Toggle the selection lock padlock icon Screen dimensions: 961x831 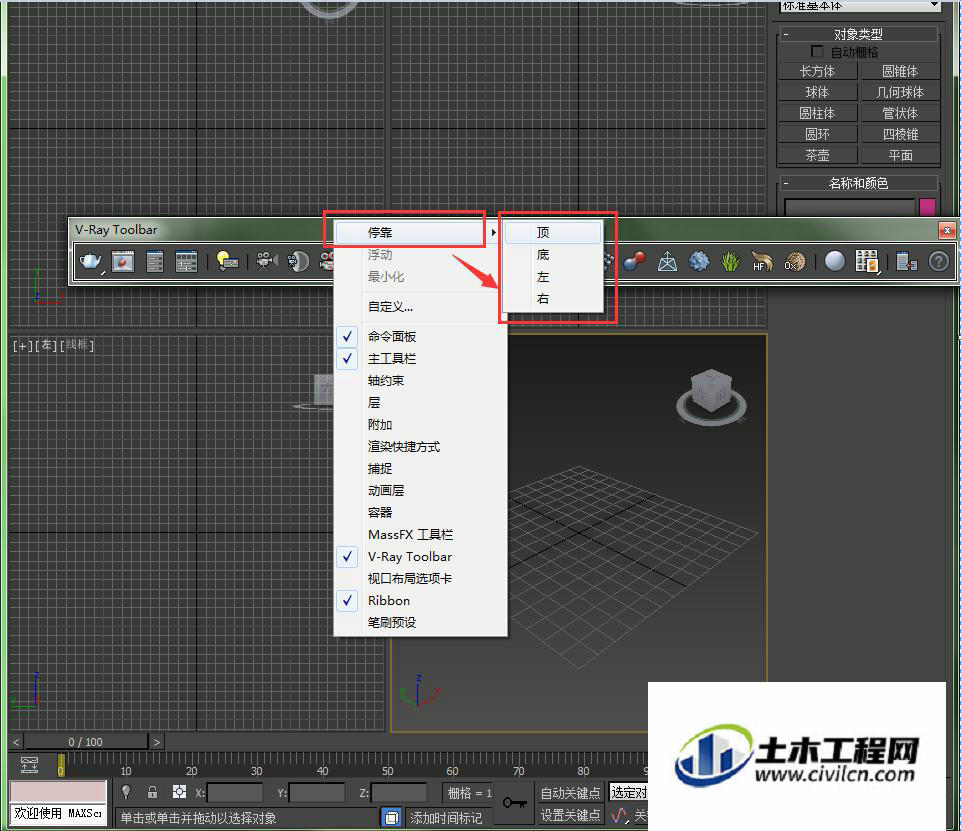click(153, 792)
